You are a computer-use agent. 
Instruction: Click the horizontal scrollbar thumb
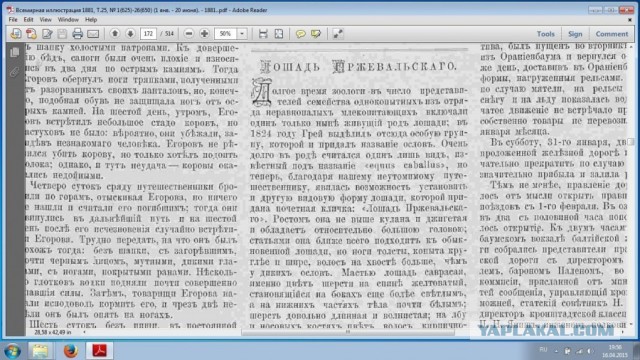pyautogui.click(x=348, y=332)
